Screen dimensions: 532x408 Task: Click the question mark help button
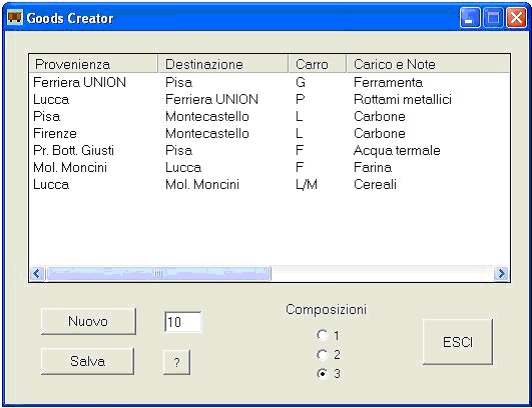tap(176, 363)
